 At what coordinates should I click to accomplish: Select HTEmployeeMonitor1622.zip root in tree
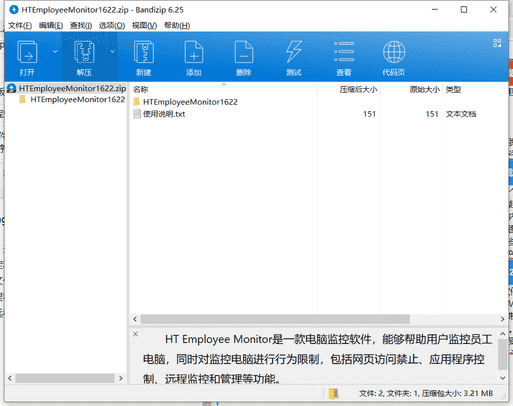point(72,88)
